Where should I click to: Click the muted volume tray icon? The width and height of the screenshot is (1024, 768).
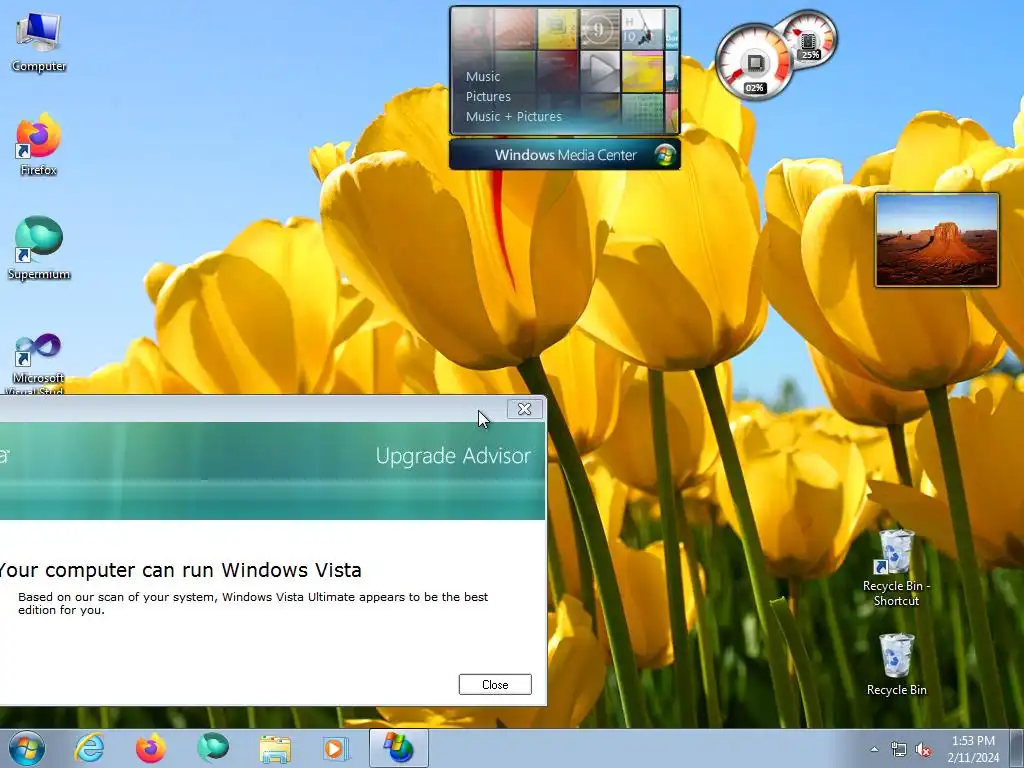[x=923, y=750]
